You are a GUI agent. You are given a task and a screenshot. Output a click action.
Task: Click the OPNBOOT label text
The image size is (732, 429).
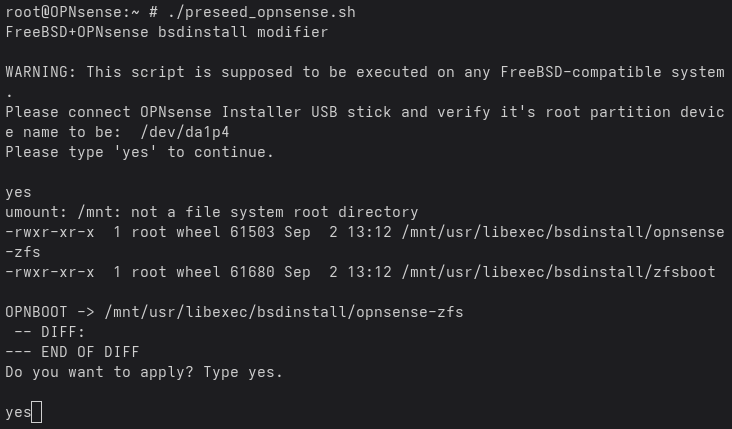click(36, 312)
